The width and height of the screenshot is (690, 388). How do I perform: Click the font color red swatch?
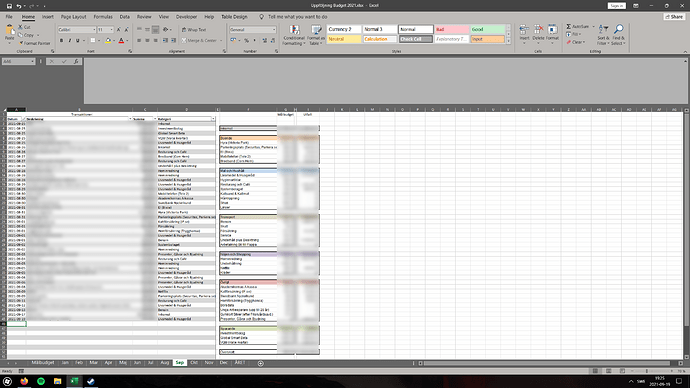coord(121,40)
